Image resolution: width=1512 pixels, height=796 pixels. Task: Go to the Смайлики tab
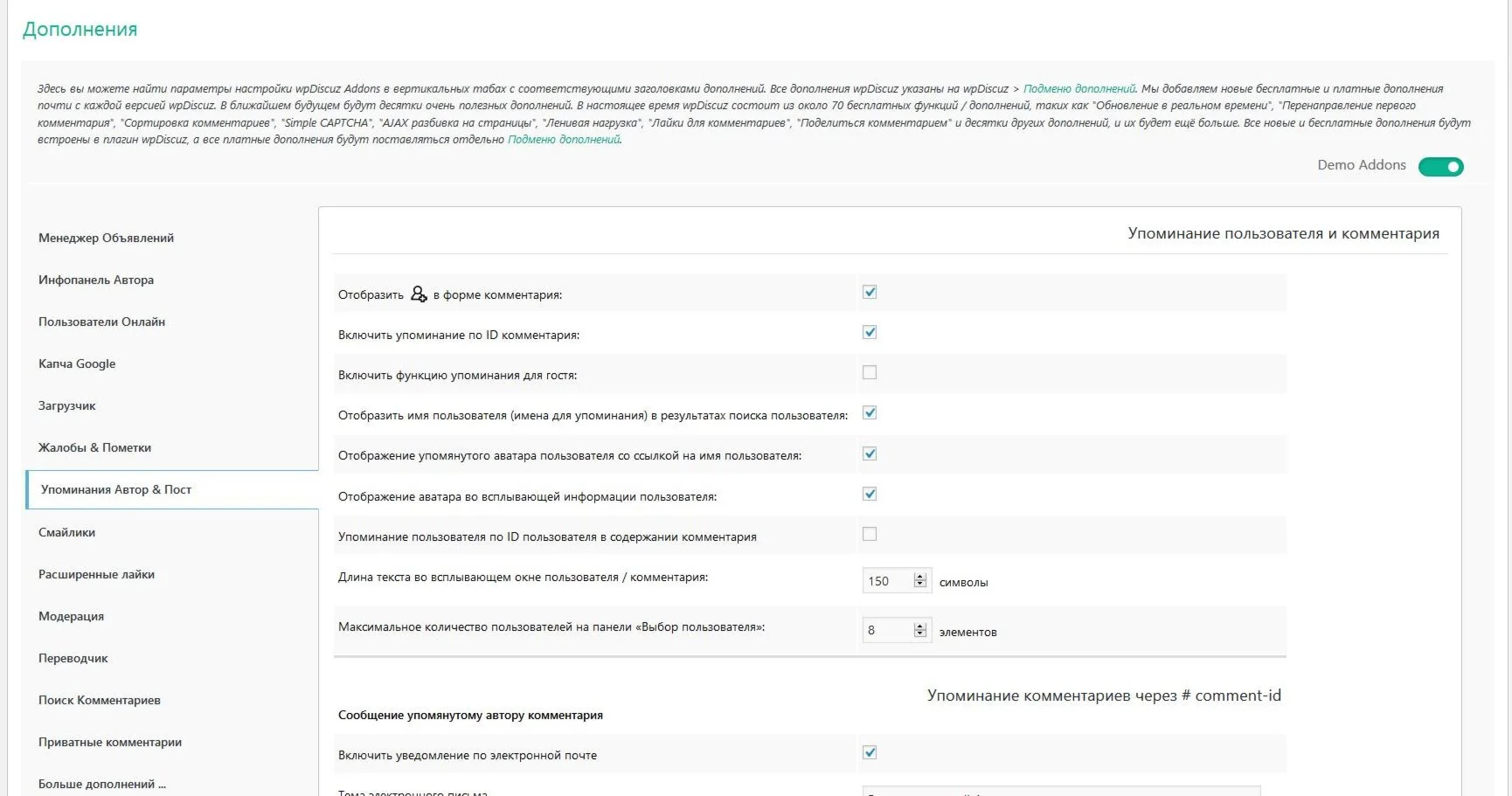click(66, 532)
